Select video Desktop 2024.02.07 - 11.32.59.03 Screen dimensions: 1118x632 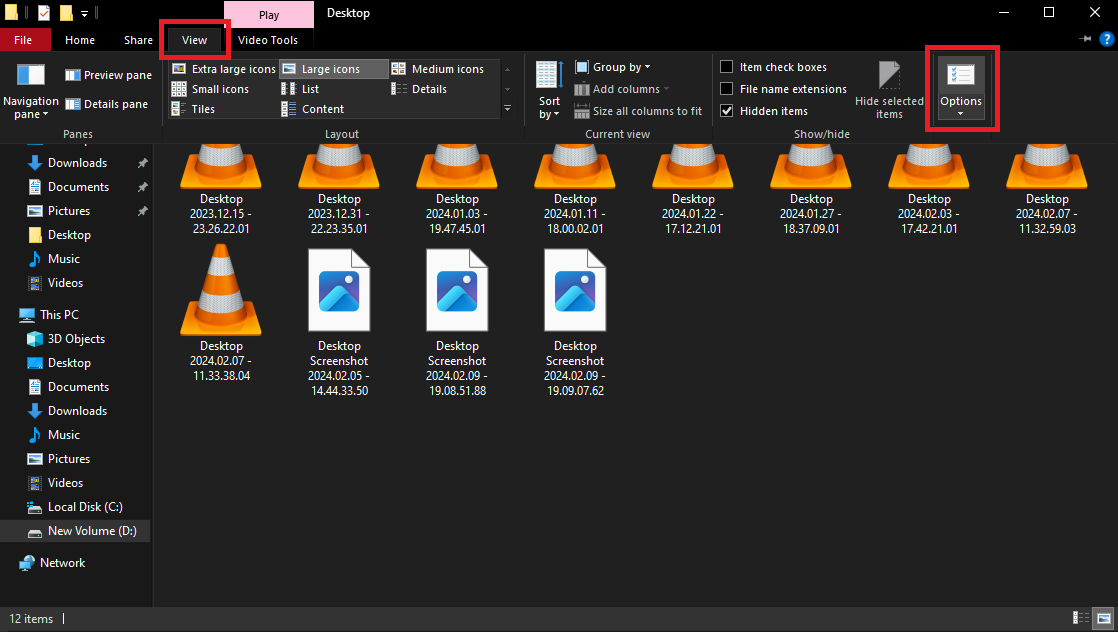click(1047, 190)
